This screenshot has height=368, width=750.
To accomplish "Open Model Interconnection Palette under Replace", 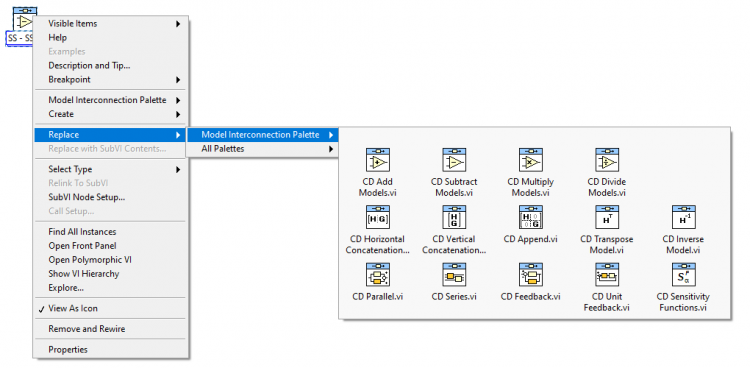I will 263,135.
